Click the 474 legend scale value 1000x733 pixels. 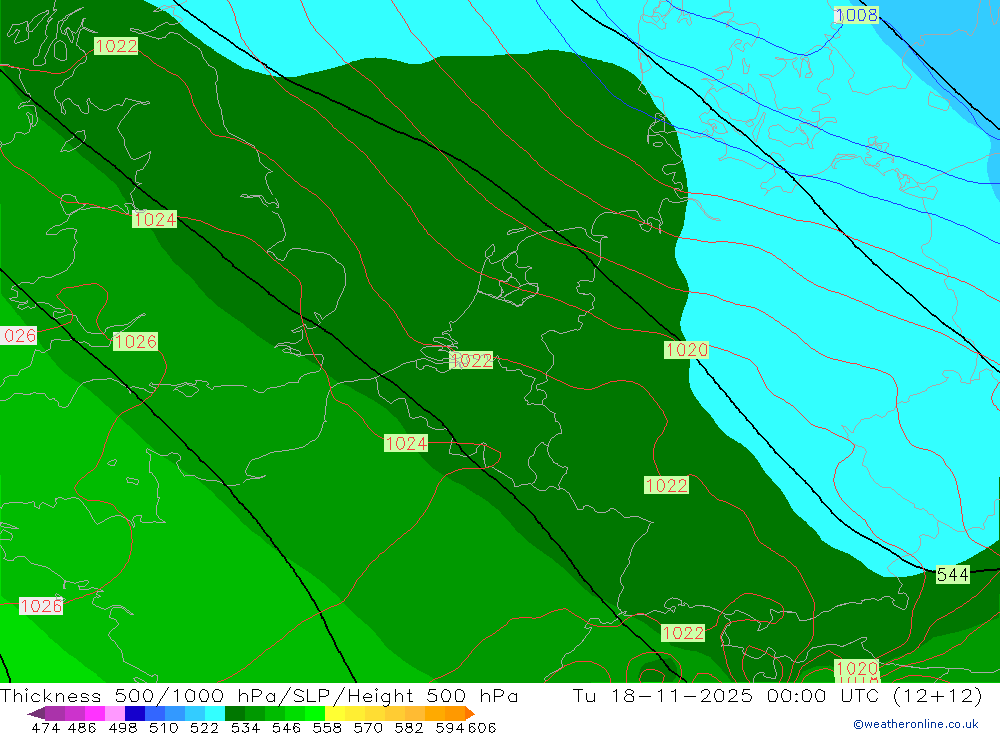click(45, 727)
